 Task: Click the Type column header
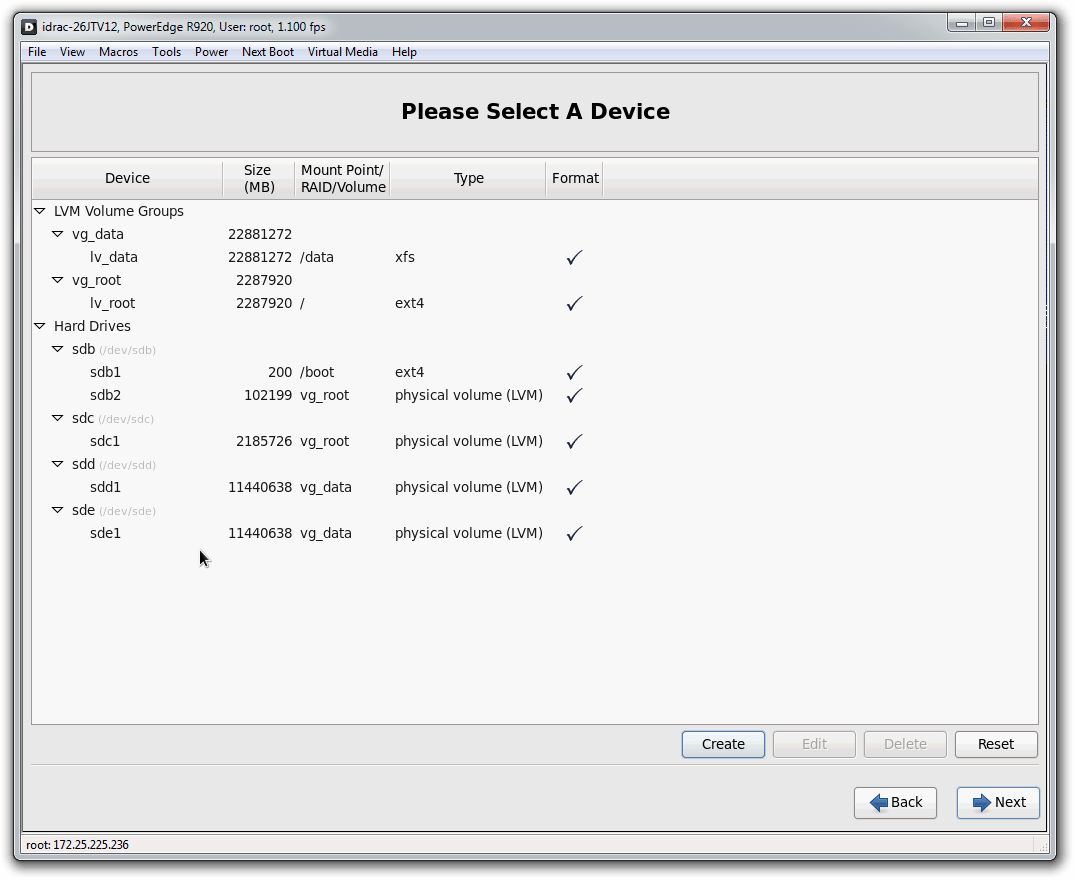click(468, 179)
